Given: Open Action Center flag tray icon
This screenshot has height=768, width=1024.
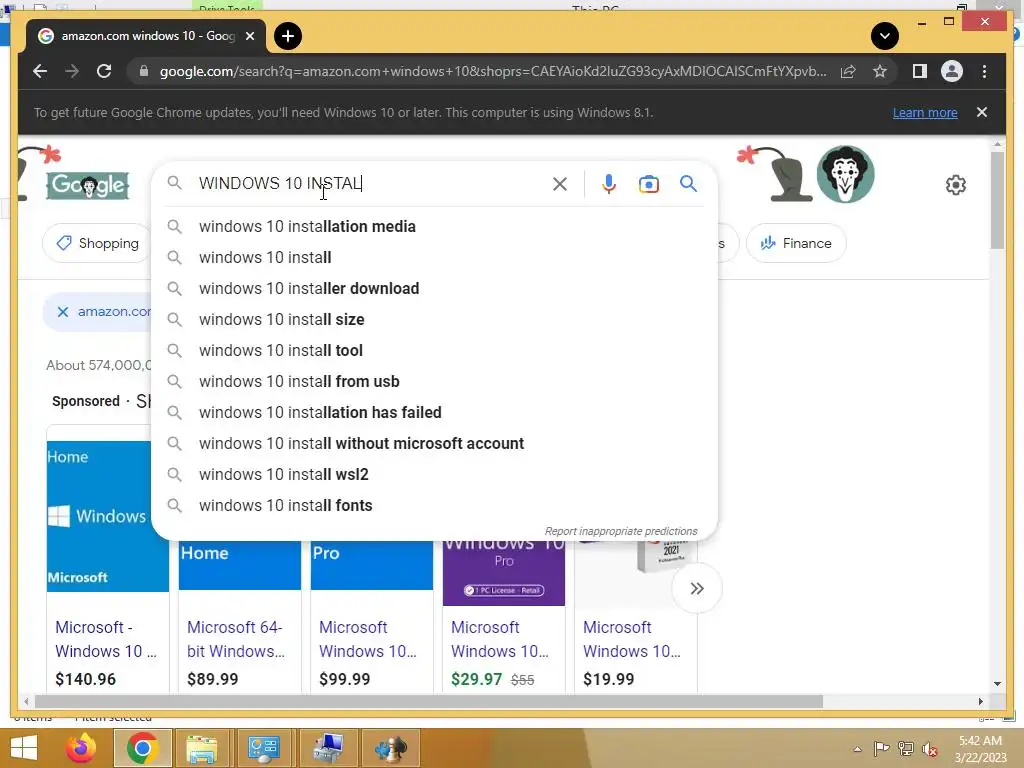Looking at the screenshot, I should (x=881, y=749).
